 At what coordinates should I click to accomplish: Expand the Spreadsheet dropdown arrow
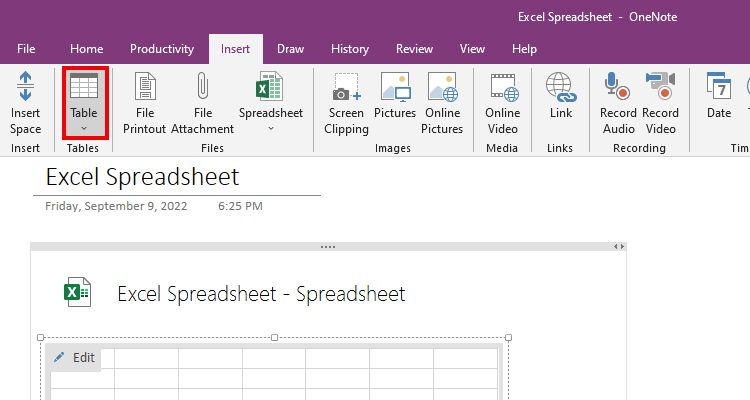coord(271,128)
